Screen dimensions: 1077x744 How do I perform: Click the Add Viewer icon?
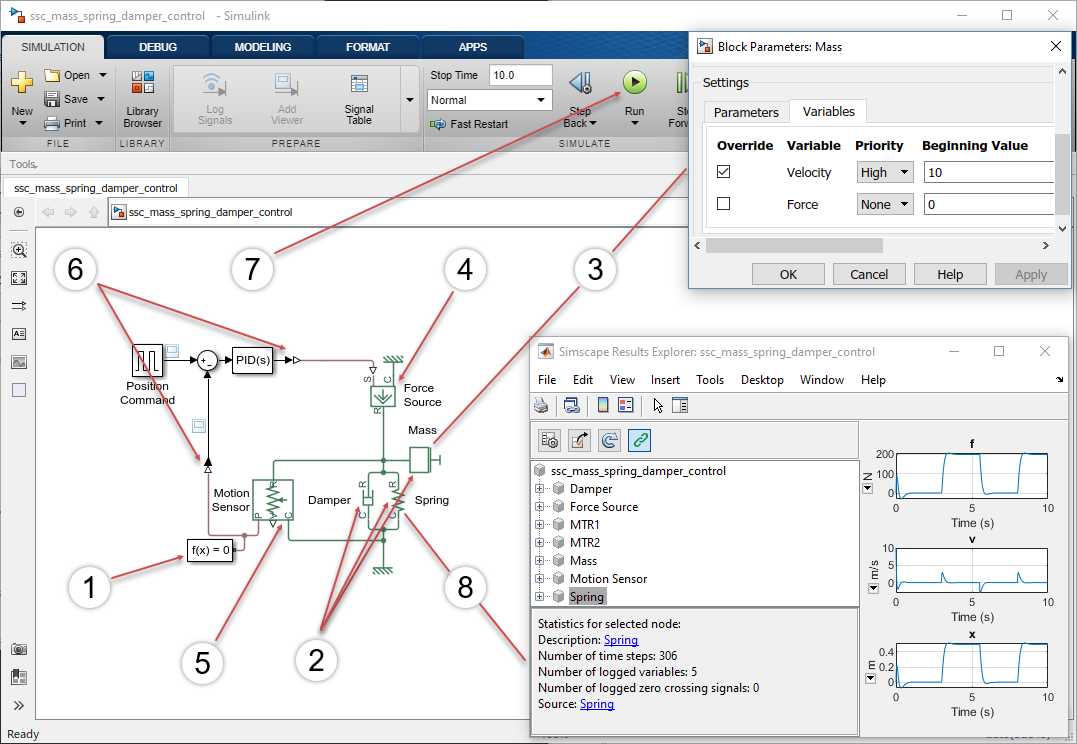tap(286, 84)
